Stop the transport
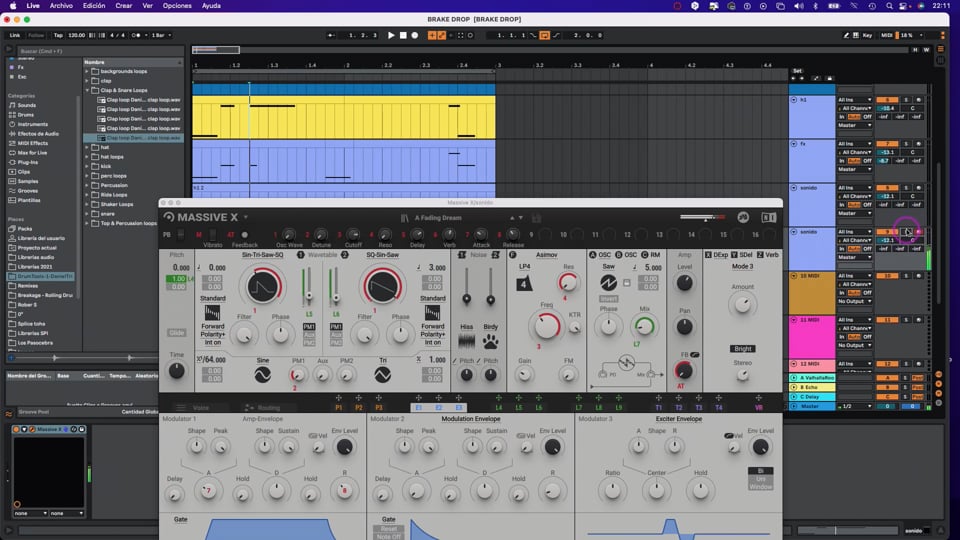The image size is (960, 540). click(403, 36)
